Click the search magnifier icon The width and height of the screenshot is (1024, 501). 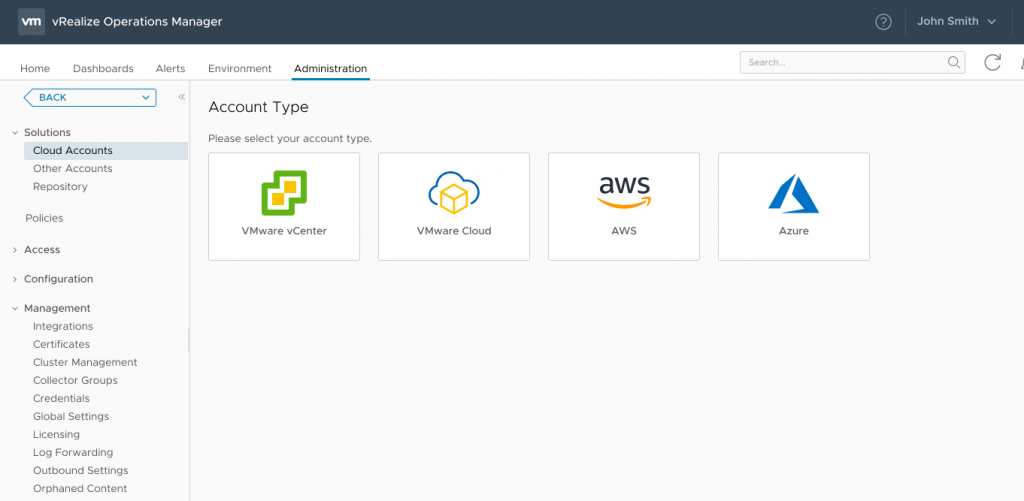[x=954, y=63]
